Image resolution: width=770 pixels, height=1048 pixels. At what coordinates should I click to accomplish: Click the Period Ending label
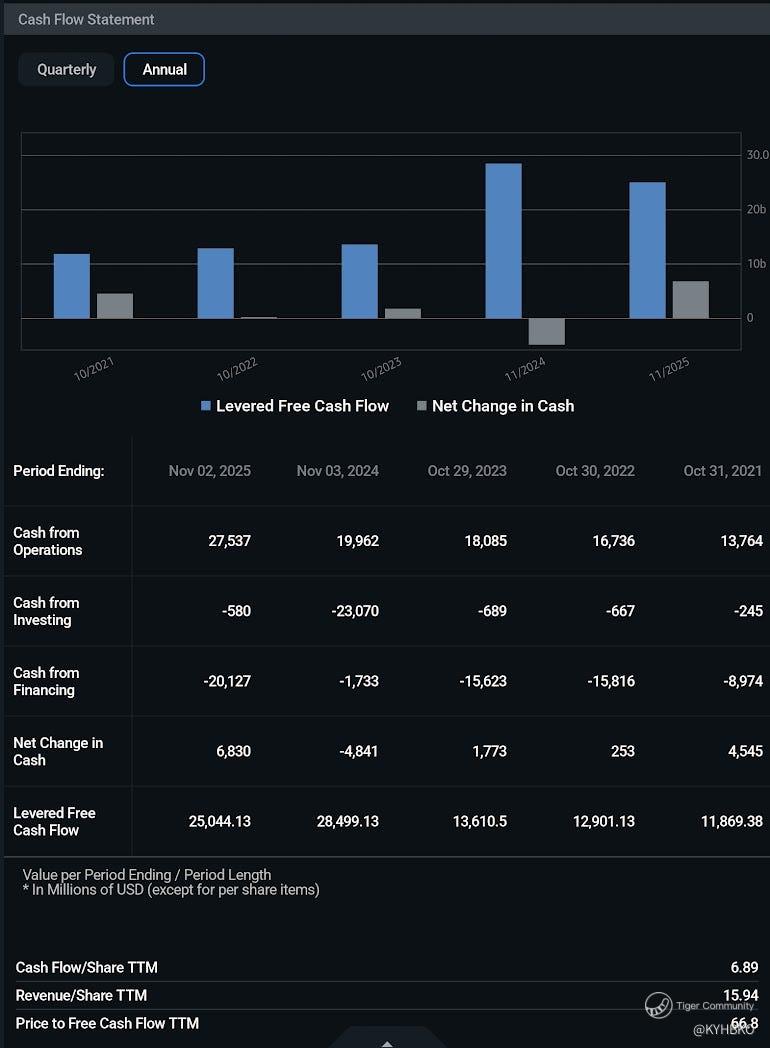(59, 471)
